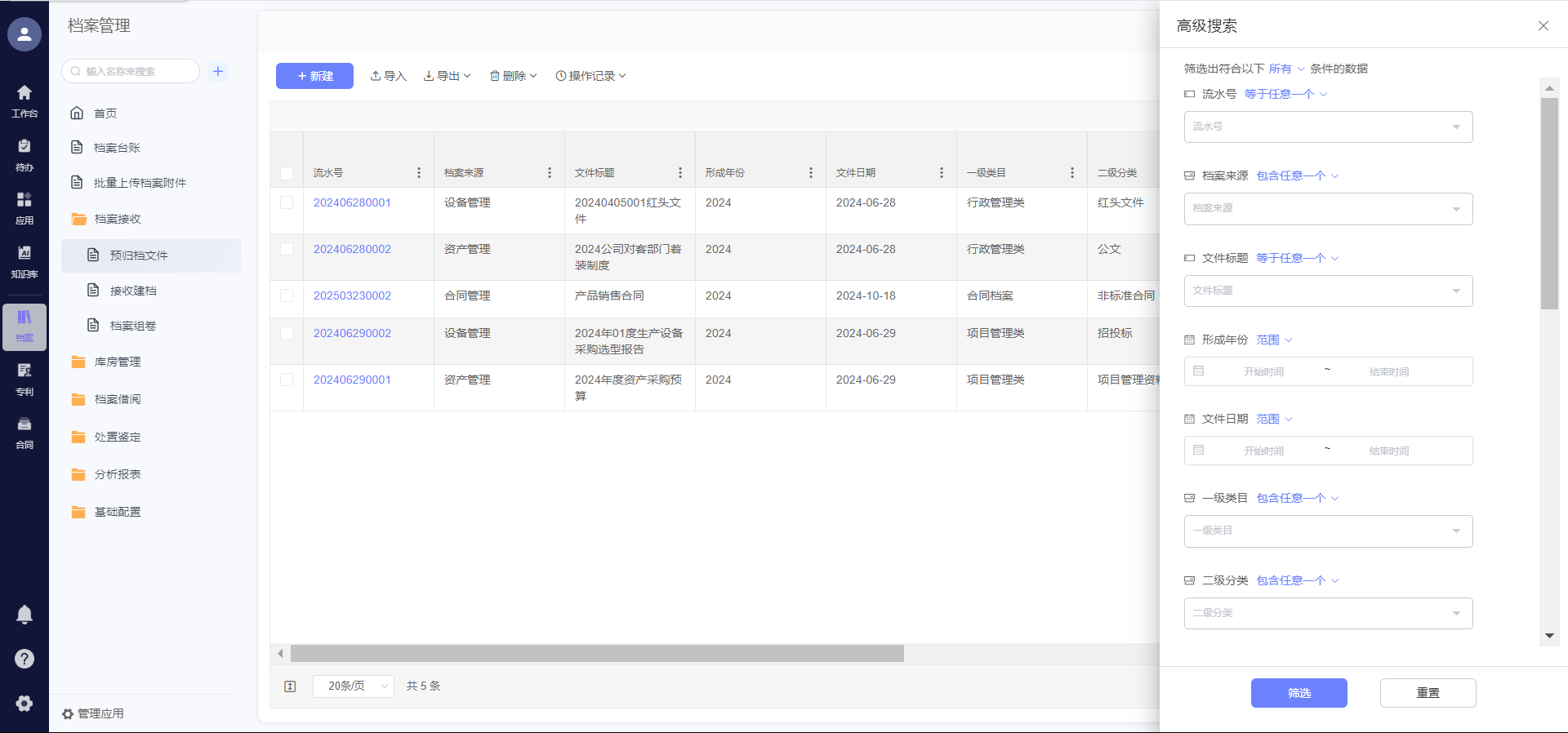Click the help question mark icon
The image size is (1568, 733).
(24, 659)
